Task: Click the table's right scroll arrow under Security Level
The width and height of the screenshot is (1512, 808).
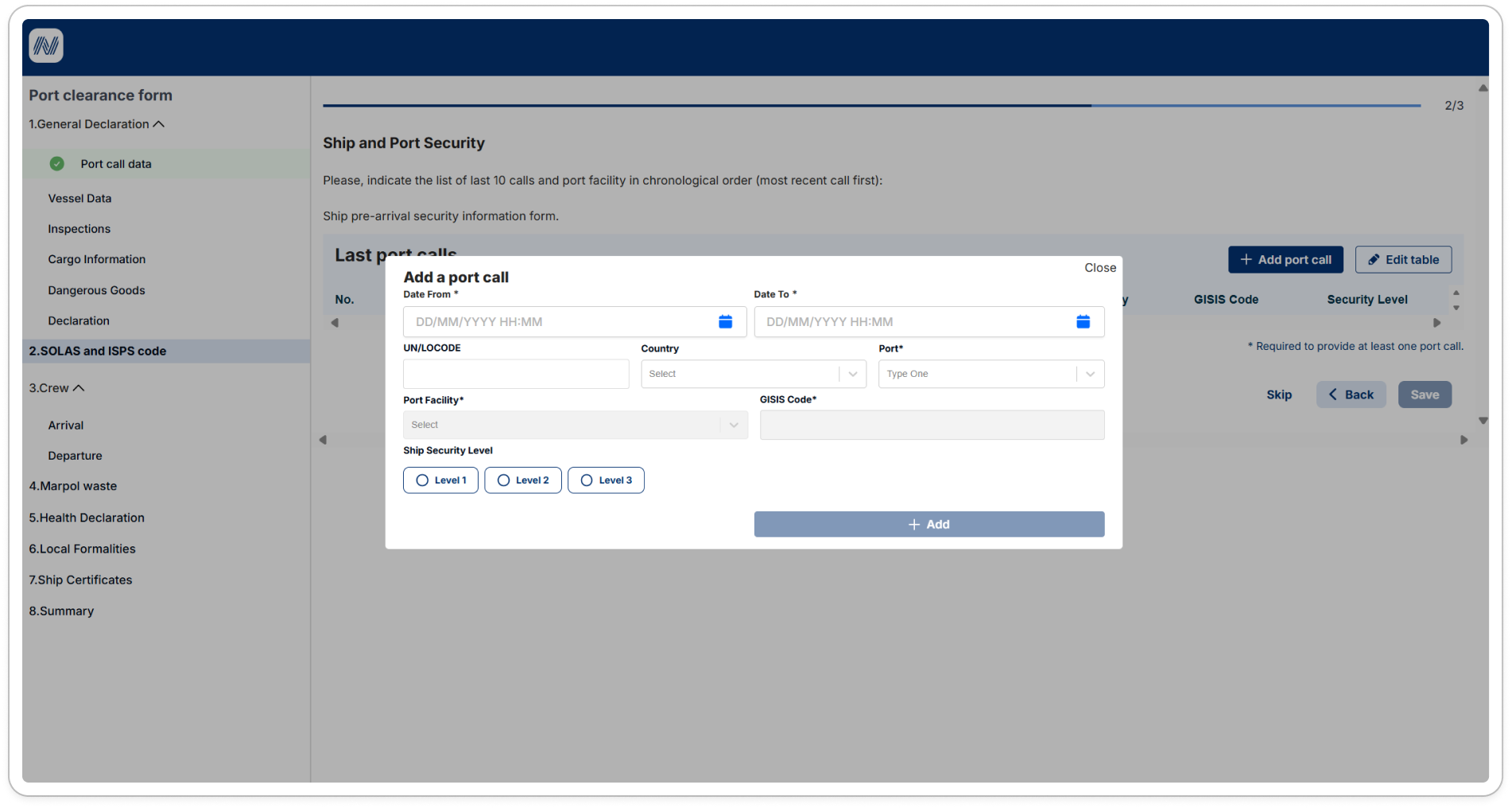Action: point(1436,323)
